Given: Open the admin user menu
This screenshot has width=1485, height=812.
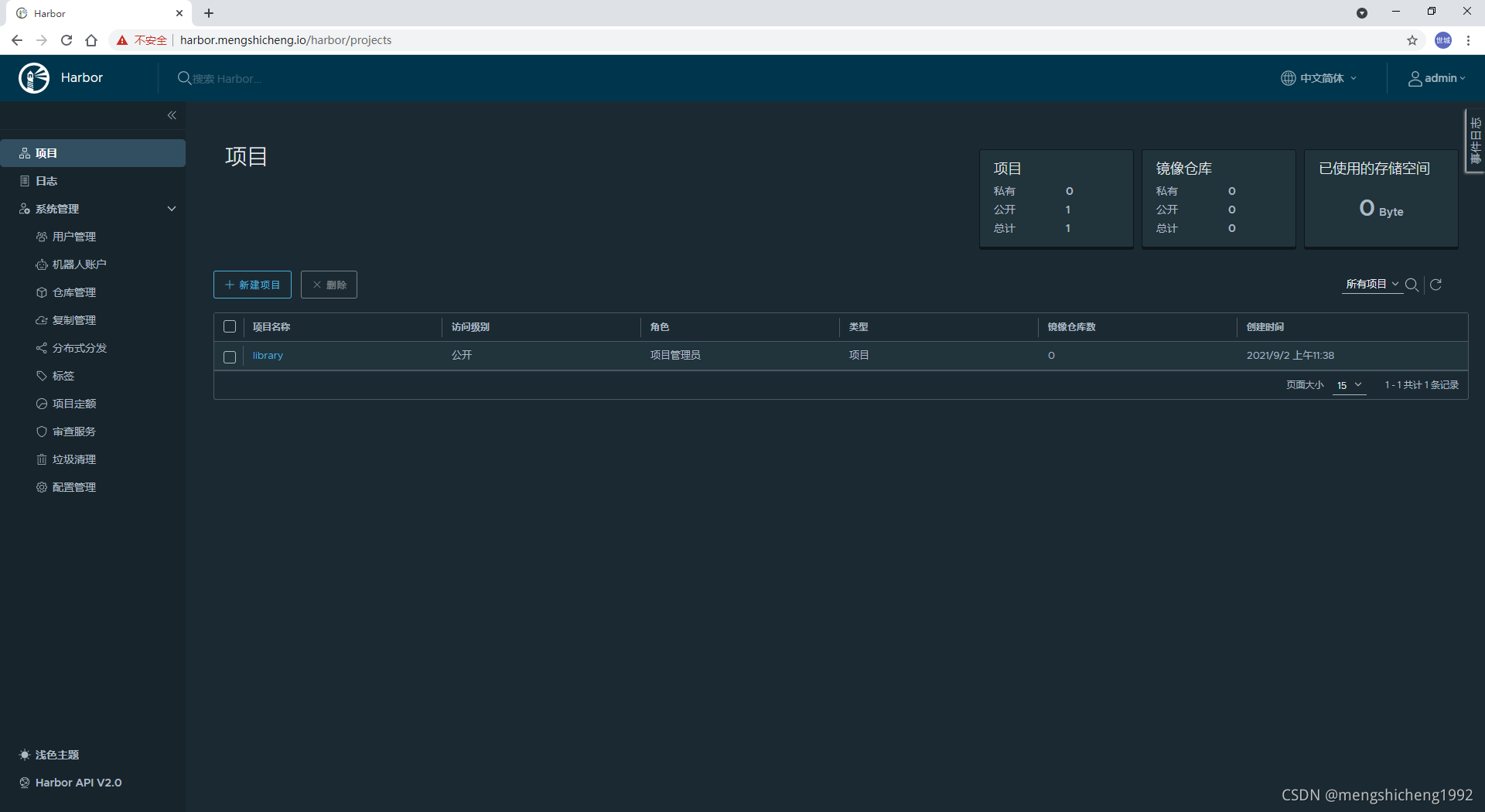Looking at the screenshot, I should [1436, 78].
